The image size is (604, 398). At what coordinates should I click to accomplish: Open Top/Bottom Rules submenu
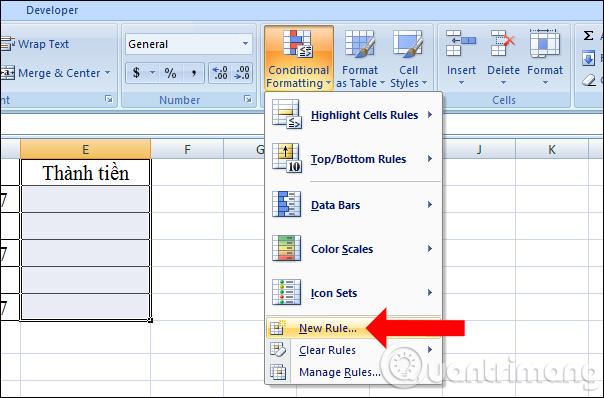(x=353, y=159)
